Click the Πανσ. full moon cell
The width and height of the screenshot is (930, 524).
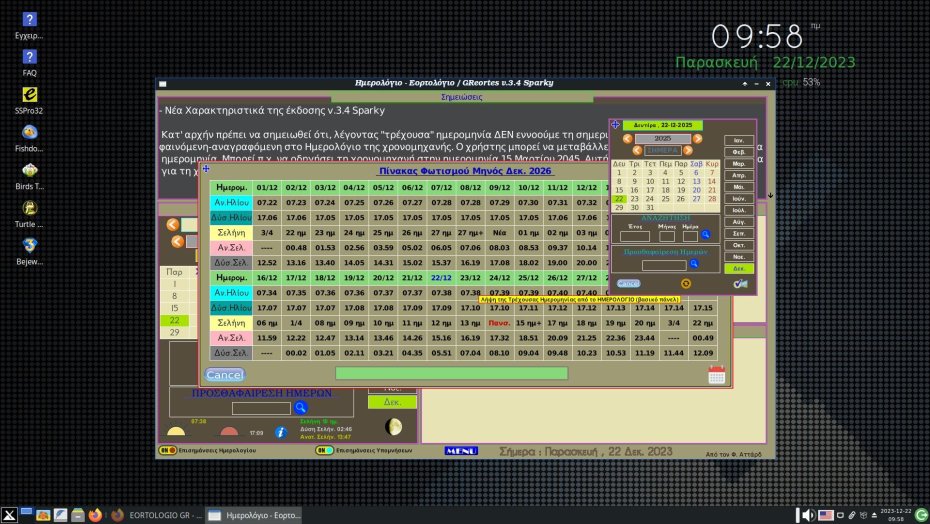pyautogui.click(x=499, y=323)
